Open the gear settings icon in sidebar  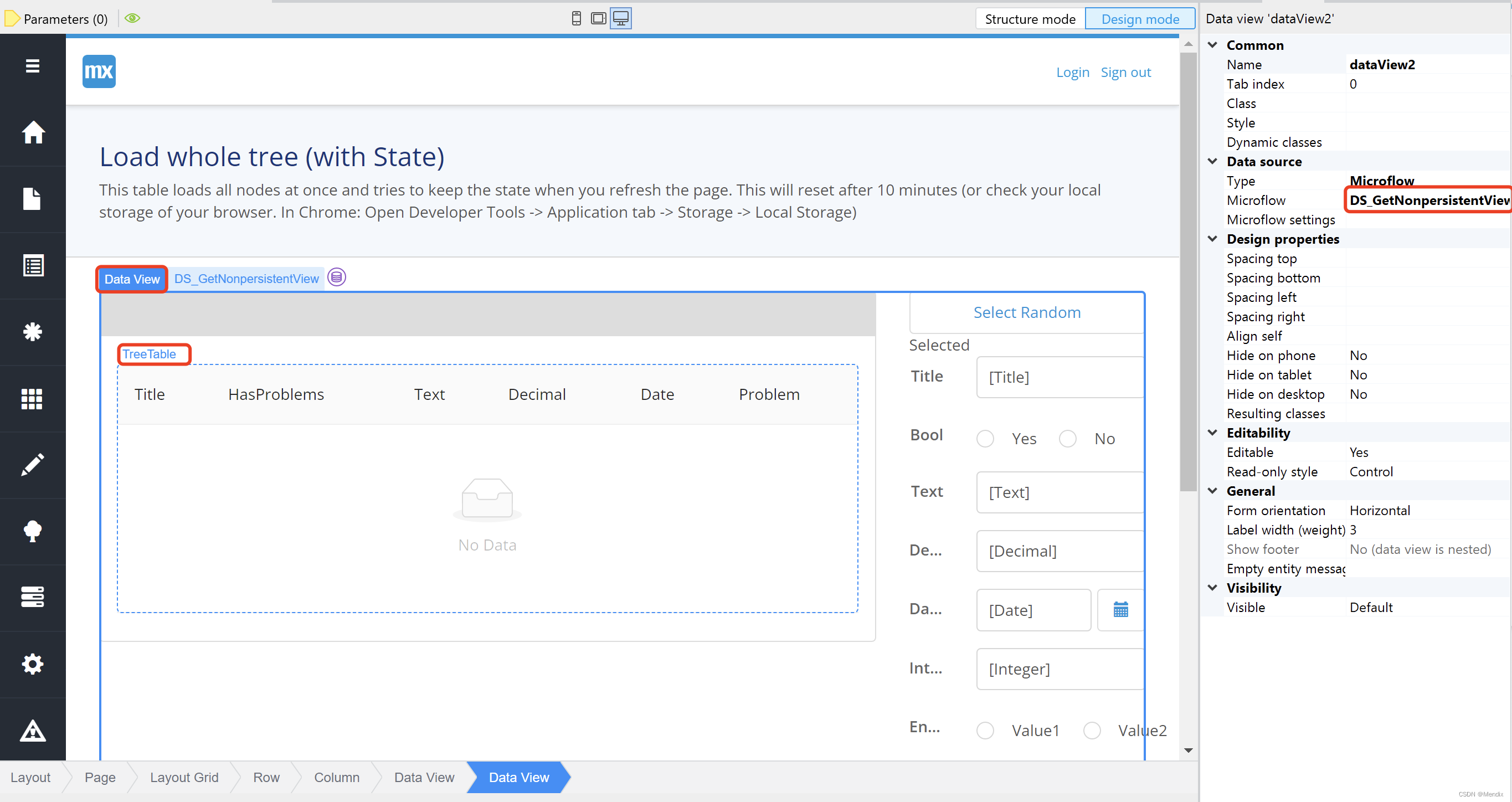tap(33, 664)
